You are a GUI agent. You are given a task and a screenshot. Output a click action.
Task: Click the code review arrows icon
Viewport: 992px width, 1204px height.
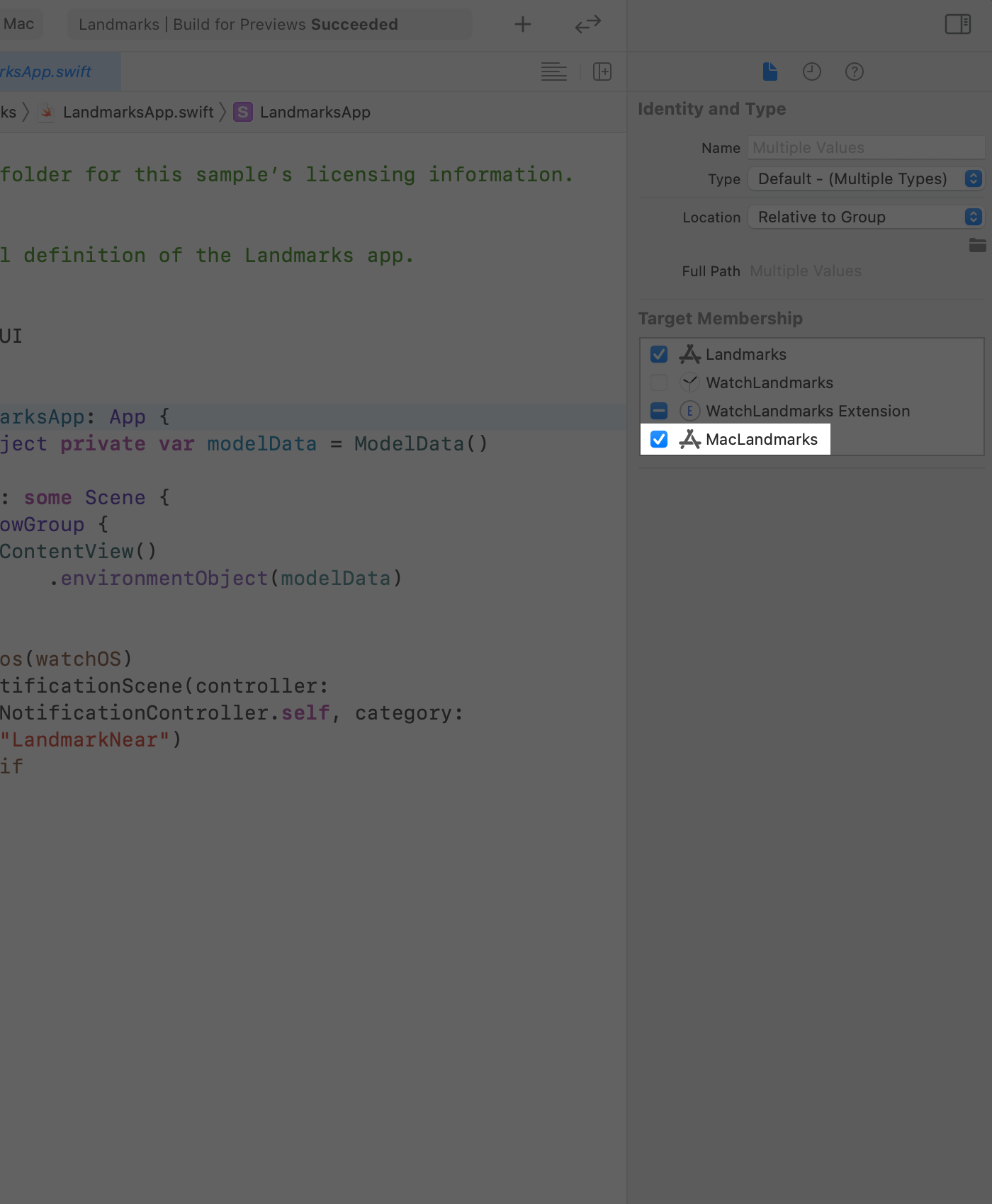click(588, 24)
